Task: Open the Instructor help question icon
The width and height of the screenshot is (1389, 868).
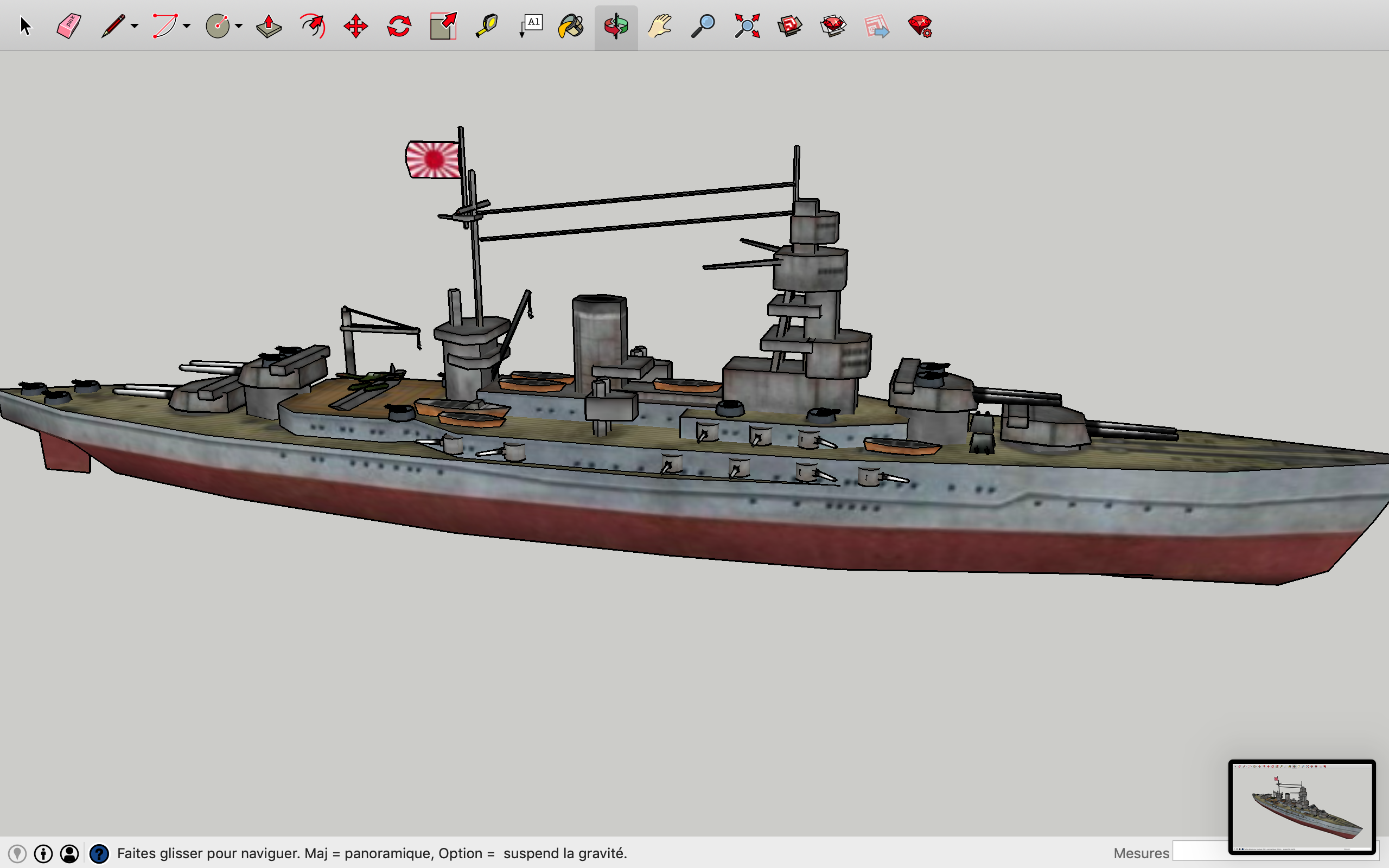Action: [99, 854]
